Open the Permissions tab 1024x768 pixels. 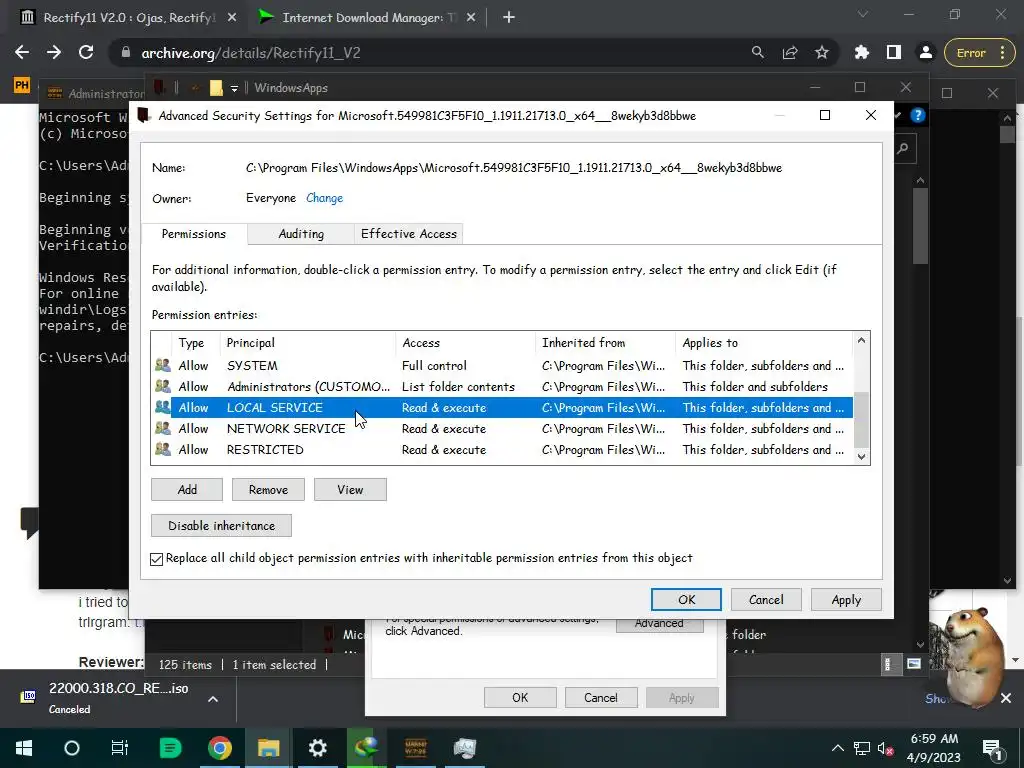194,234
